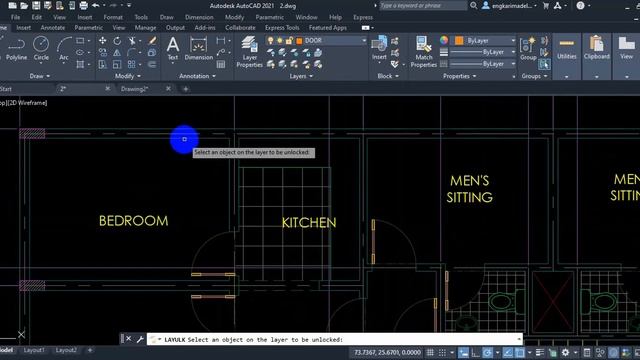Screen dimensions: 640x360
Task: Insert a Table from Annotation panel
Action: click(x=221, y=64)
